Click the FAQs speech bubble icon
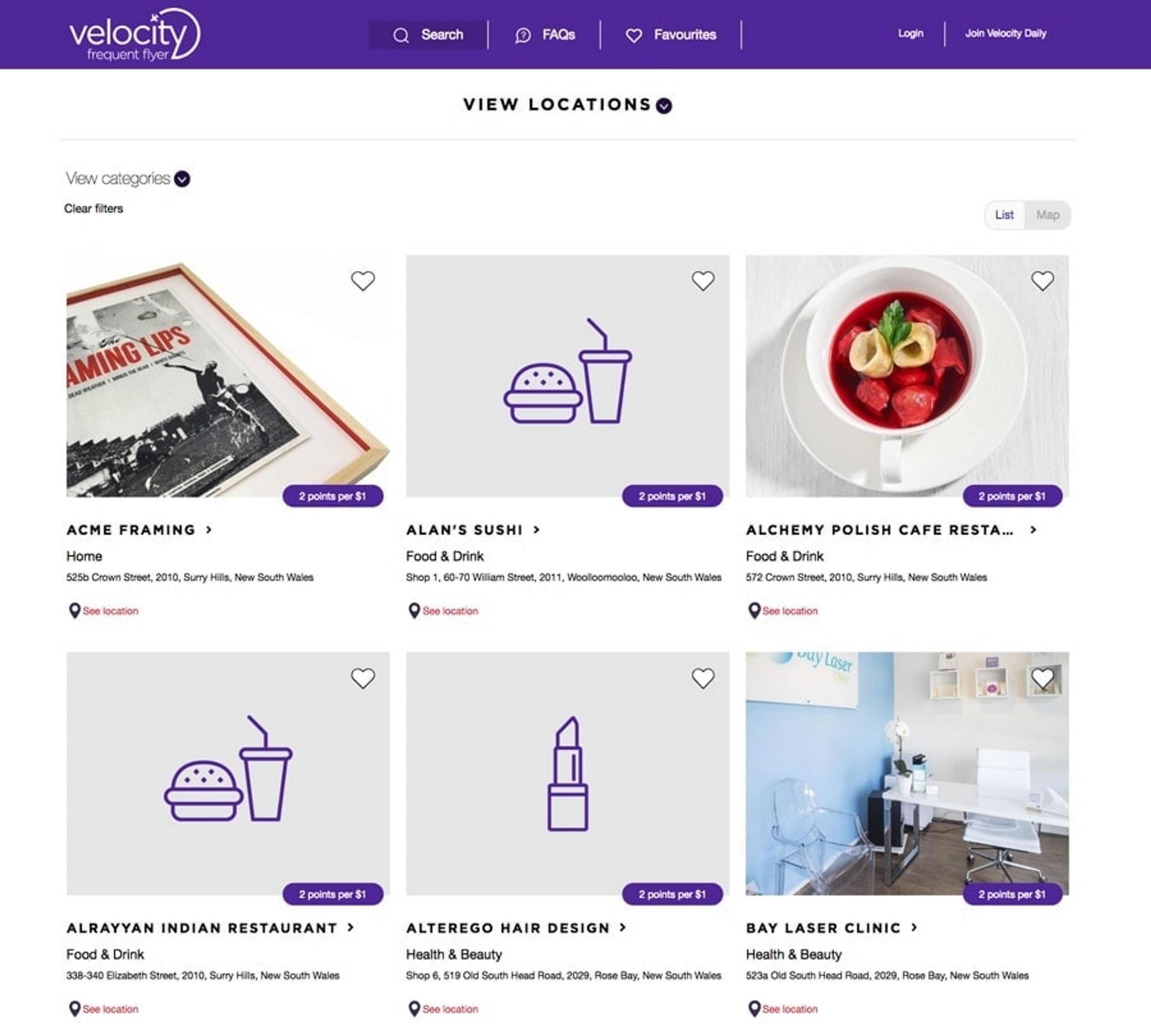This screenshot has width=1151, height=1036. click(x=522, y=35)
